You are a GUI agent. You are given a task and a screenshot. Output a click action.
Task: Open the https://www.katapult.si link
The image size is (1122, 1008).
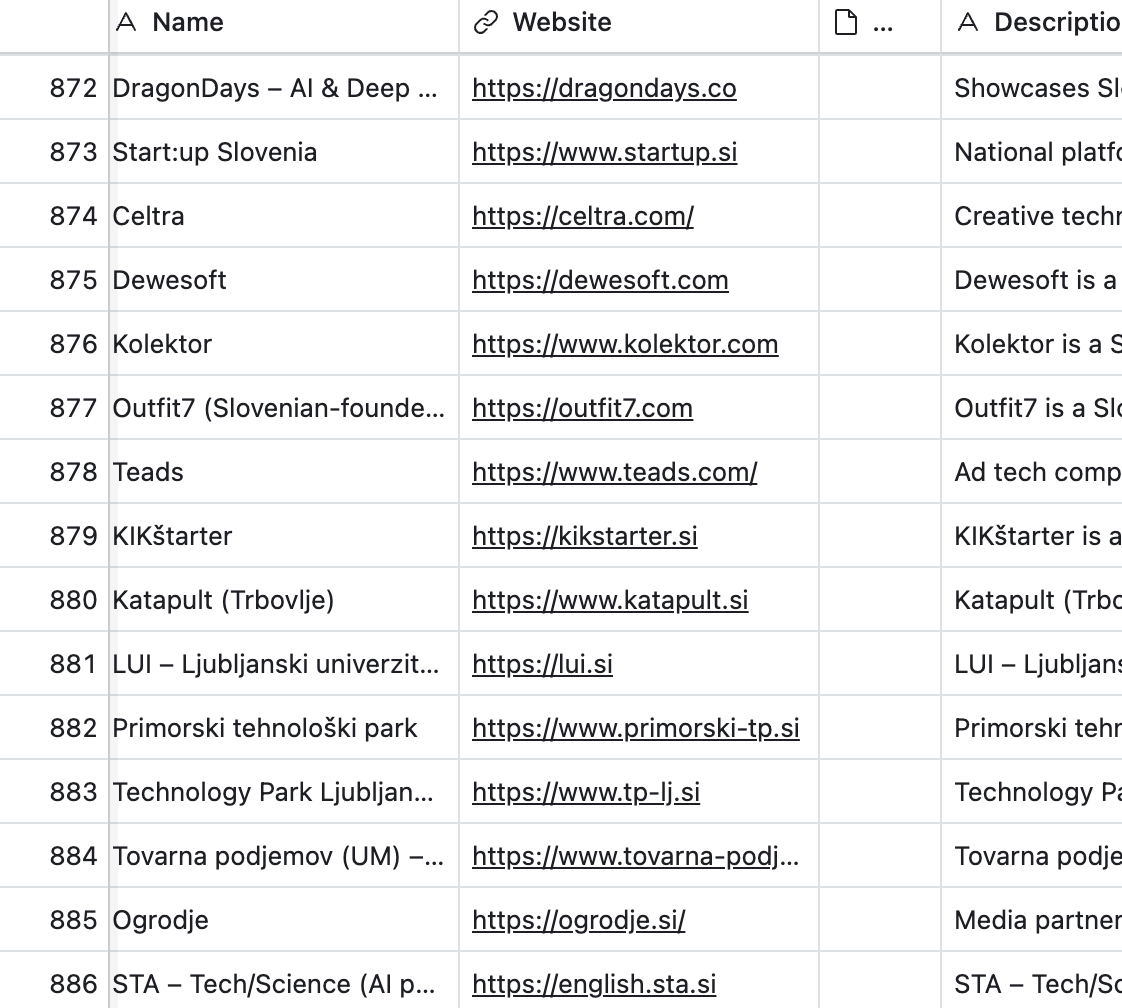(x=610, y=600)
